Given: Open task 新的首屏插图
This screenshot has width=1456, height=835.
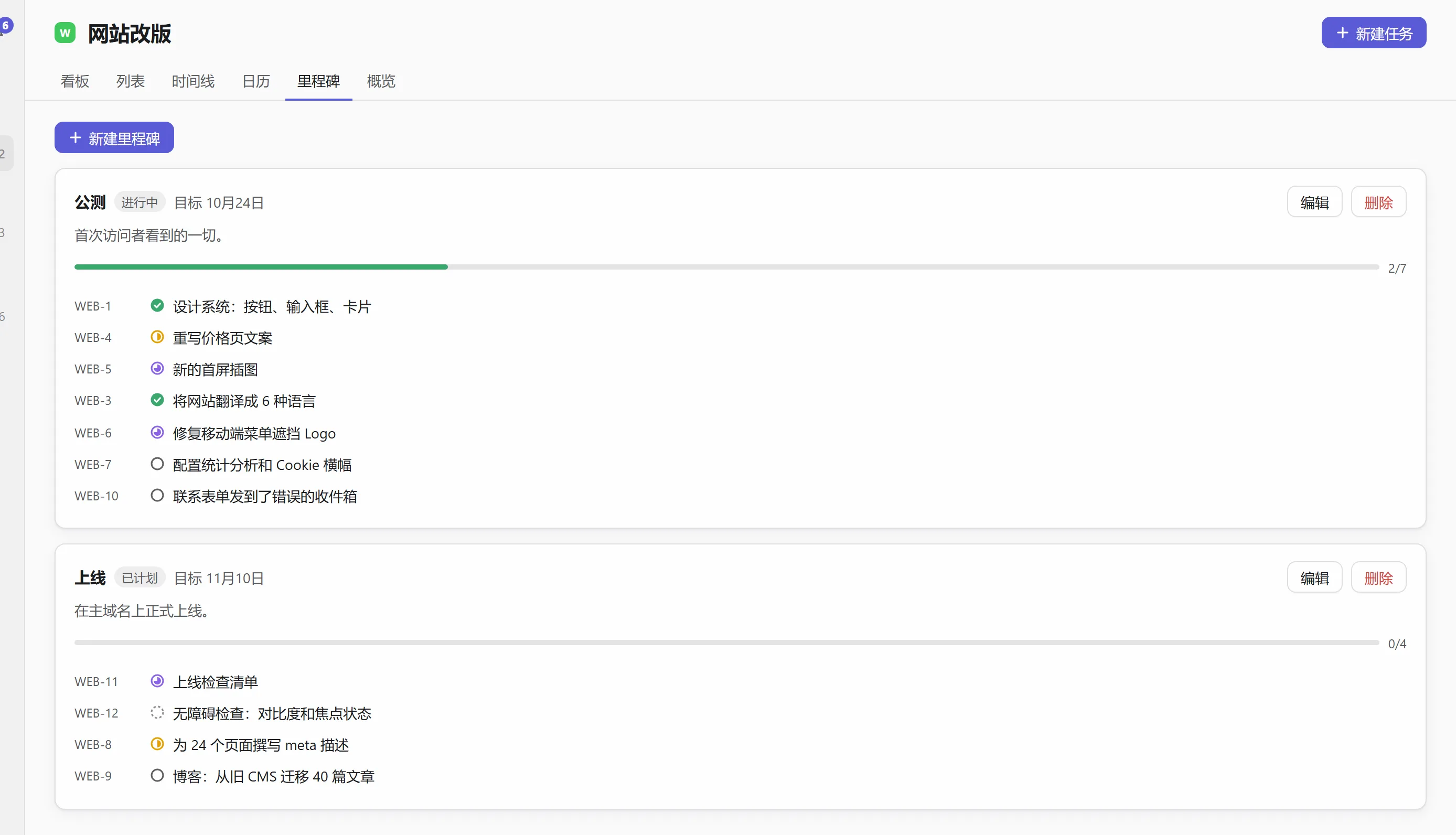Looking at the screenshot, I should click(x=215, y=370).
